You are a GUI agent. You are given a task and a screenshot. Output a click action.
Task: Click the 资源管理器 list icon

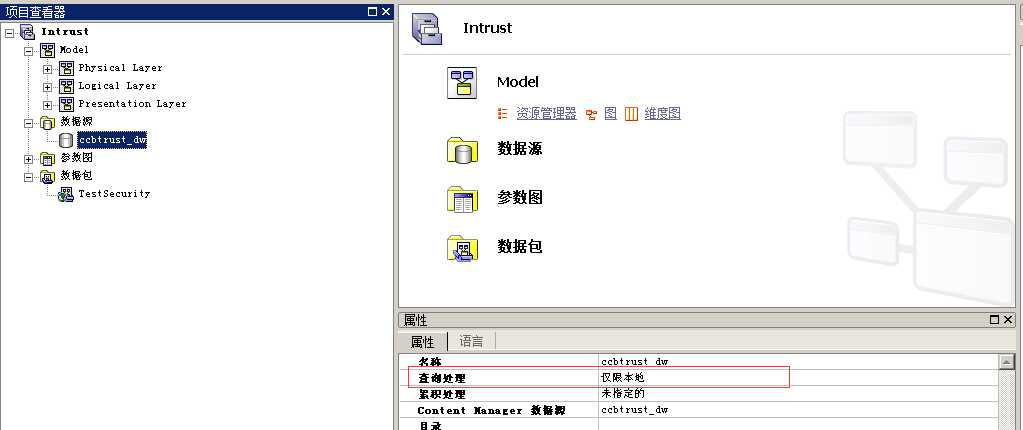(502, 114)
